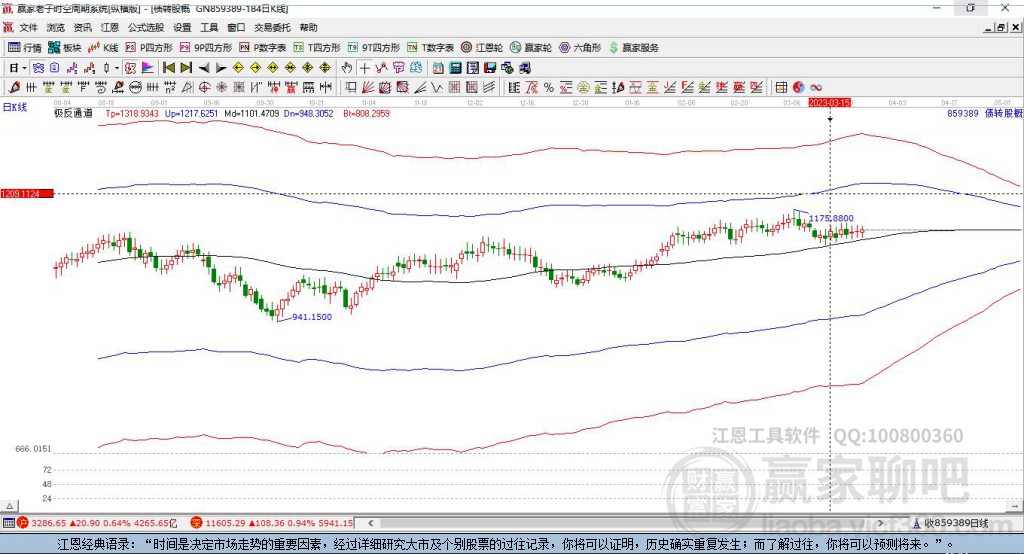The height and width of the screenshot is (554, 1024).
Task: Click the 1175.8800 high price label
Action: click(x=831, y=218)
